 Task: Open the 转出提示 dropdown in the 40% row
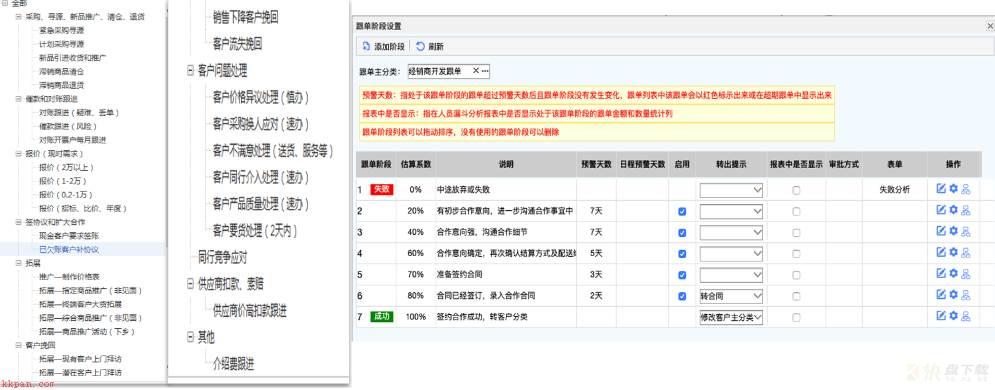731,232
